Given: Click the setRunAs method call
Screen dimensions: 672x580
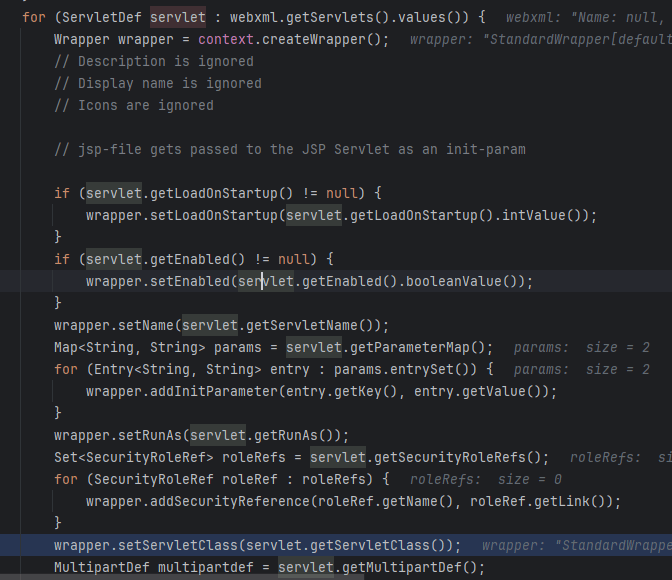Looking at the screenshot, I should click(149, 435).
